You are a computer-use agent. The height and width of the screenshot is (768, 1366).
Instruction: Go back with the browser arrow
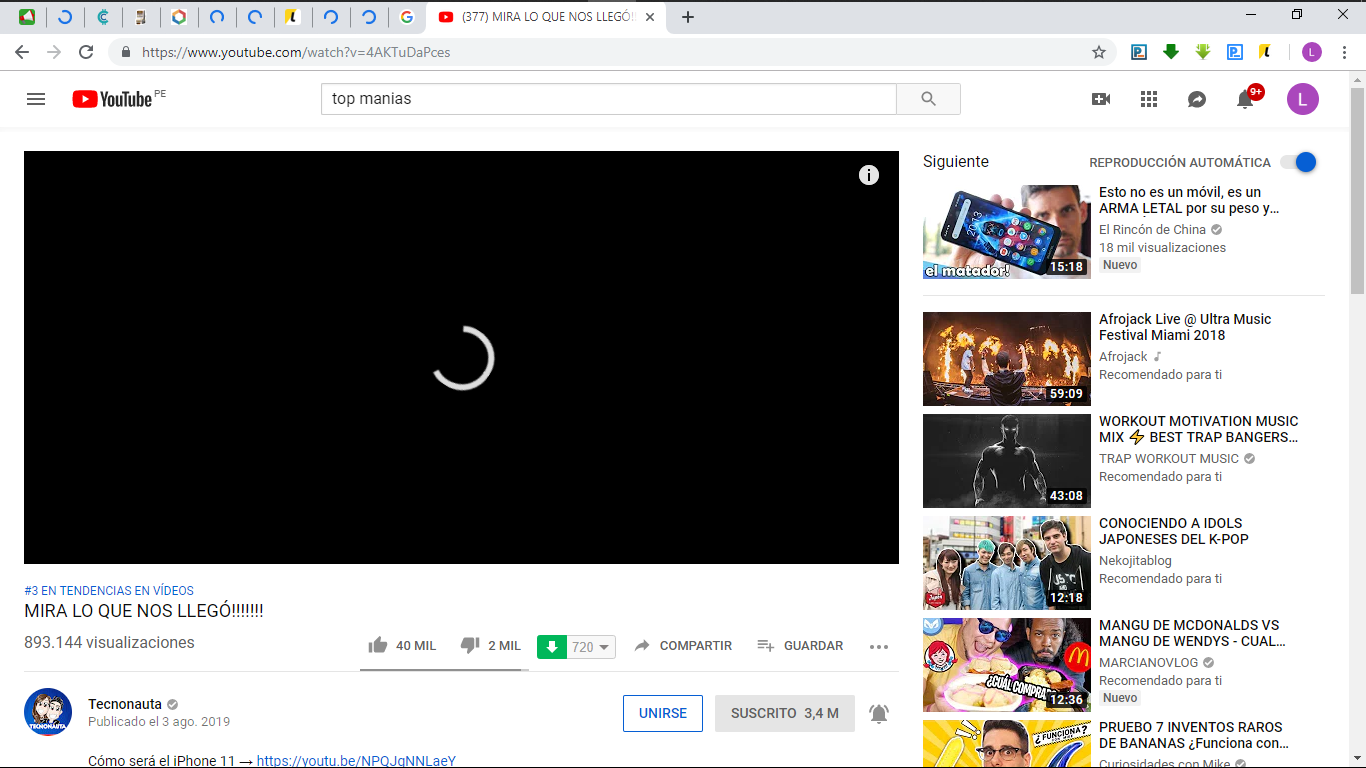click(22, 52)
